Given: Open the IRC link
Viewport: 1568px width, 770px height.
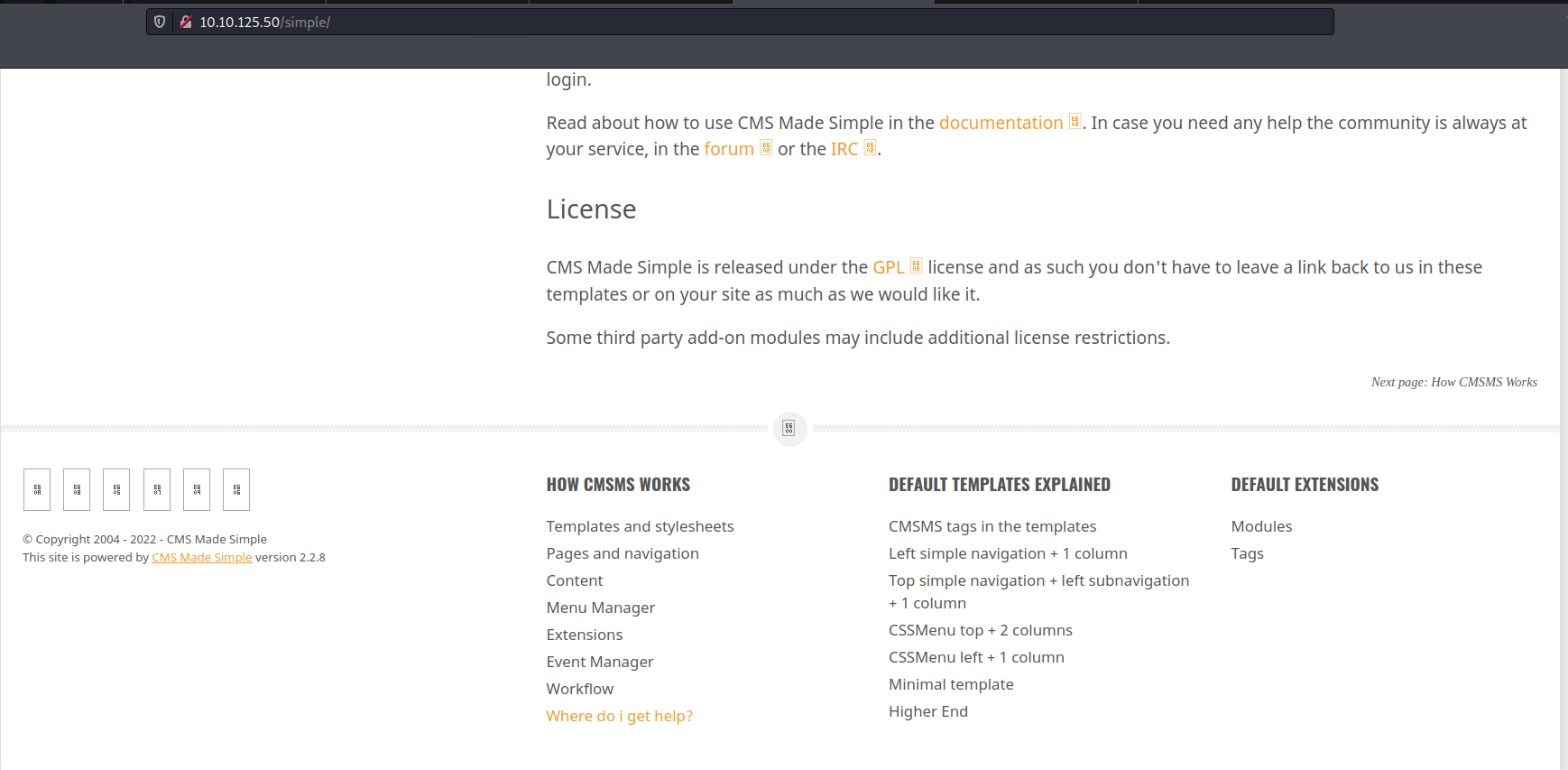Looking at the screenshot, I should pos(844,149).
